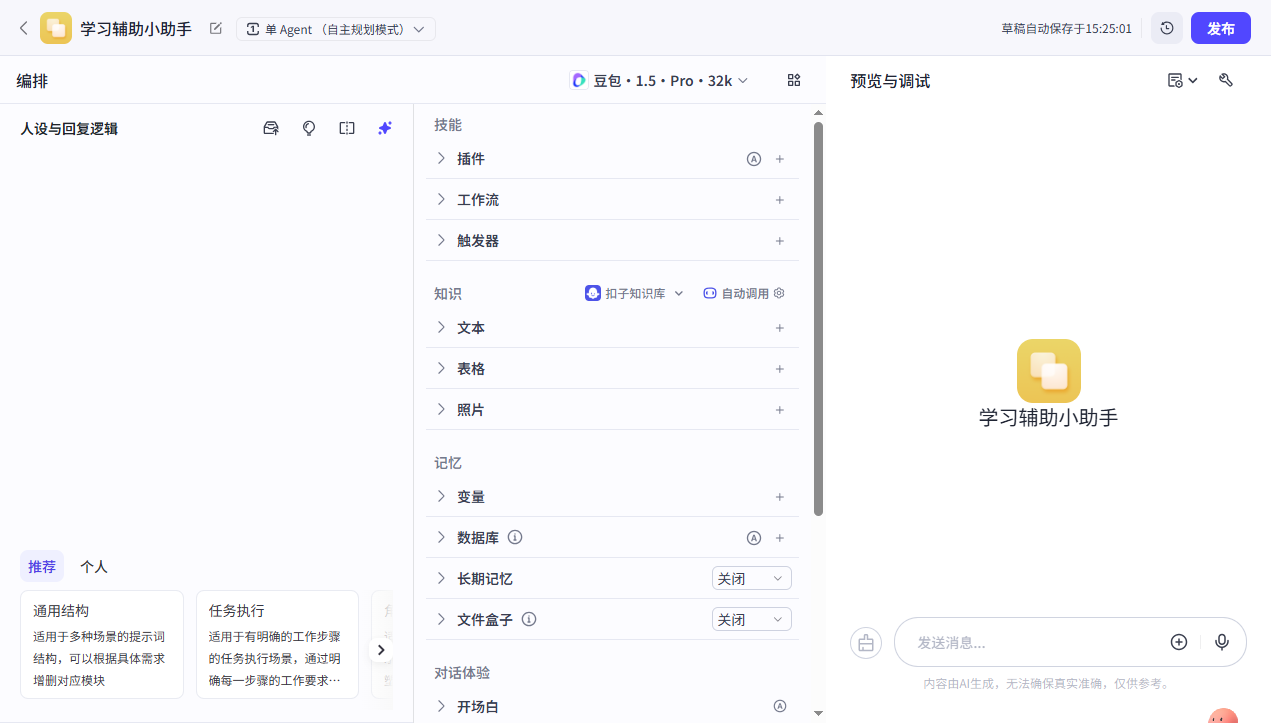This screenshot has width=1271, height=723.
Task: Click the edit pencil icon beside agent name
Action: [x=215, y=29]
